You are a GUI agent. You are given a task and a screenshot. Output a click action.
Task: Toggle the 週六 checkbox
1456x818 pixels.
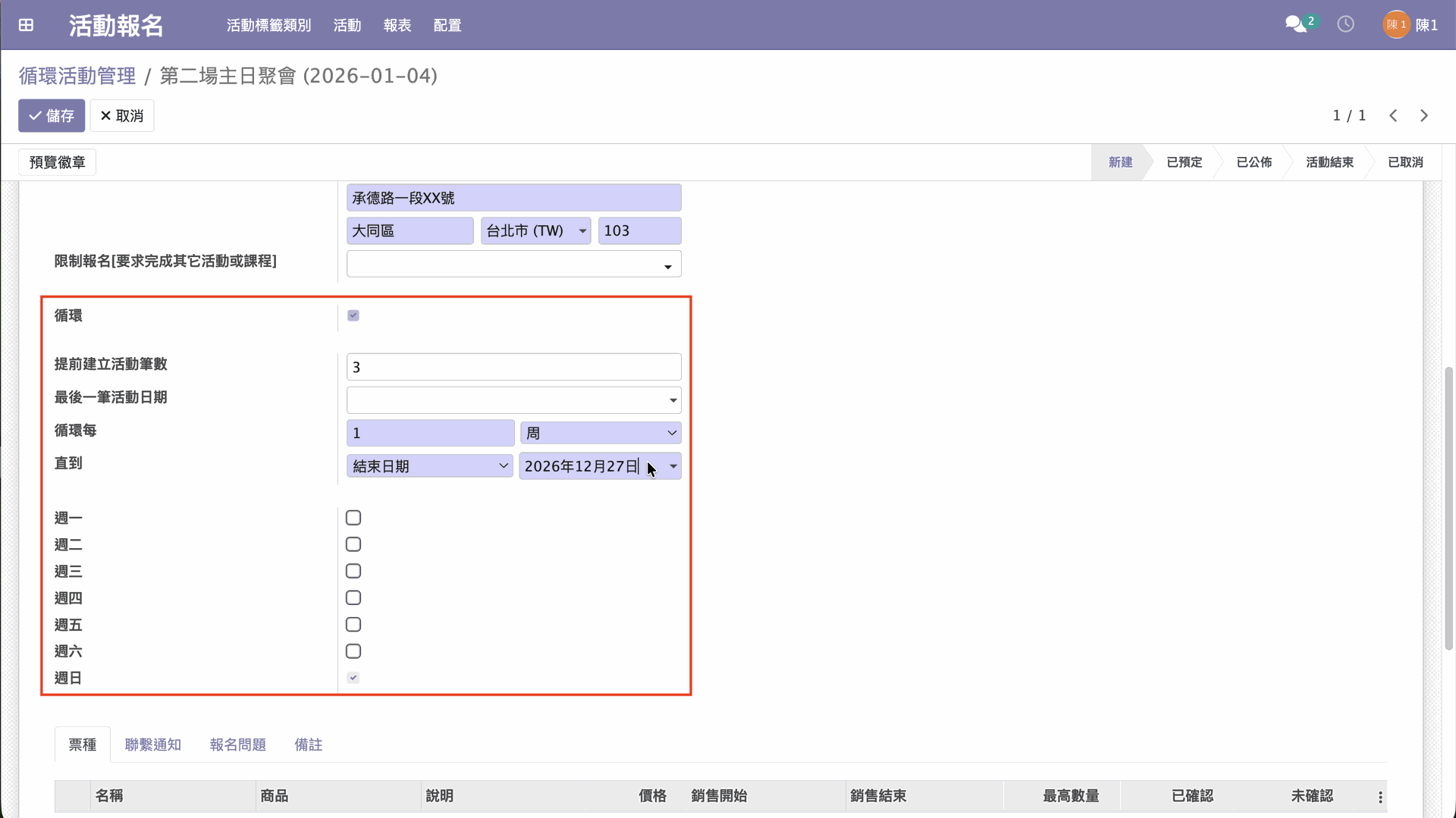point(353,651)
